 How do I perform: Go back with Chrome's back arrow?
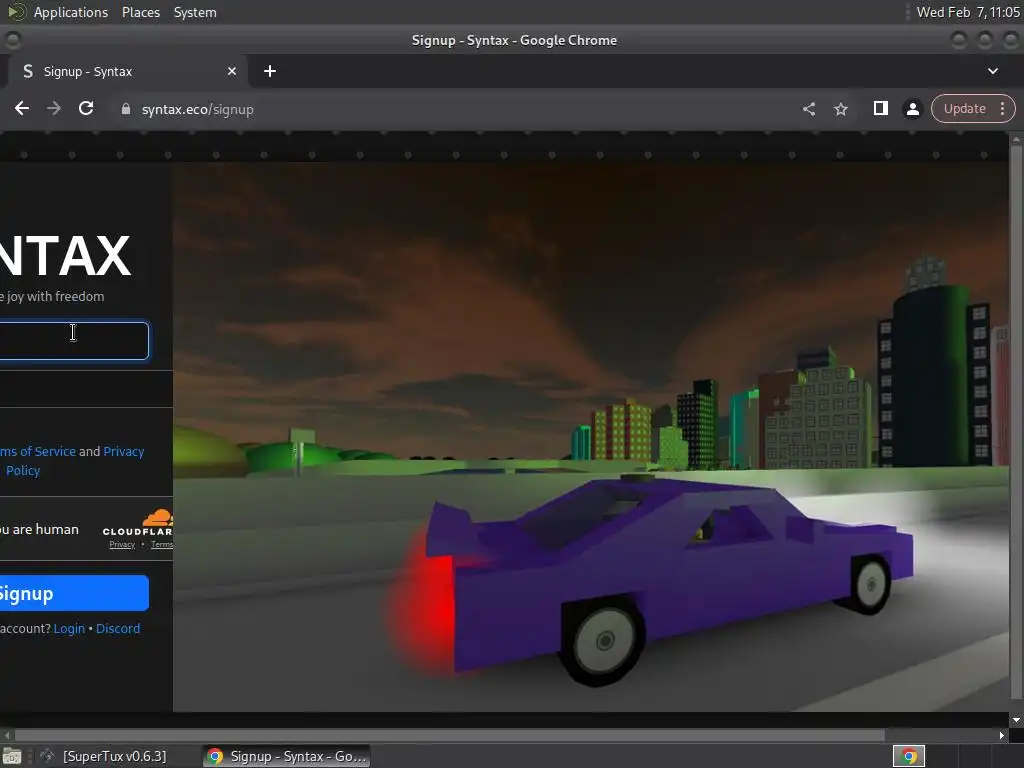coord(22,108)
